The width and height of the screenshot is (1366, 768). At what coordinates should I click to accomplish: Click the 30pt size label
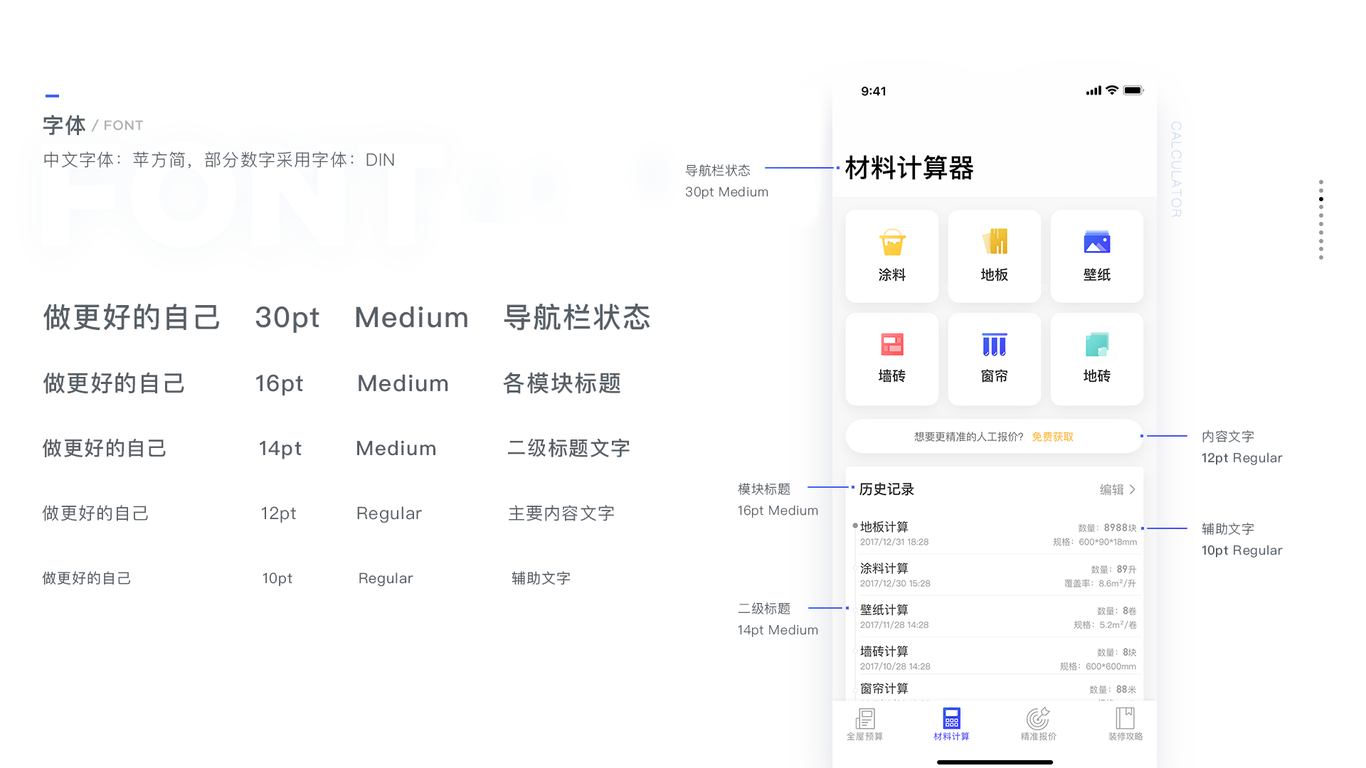(x=287, y=318)
